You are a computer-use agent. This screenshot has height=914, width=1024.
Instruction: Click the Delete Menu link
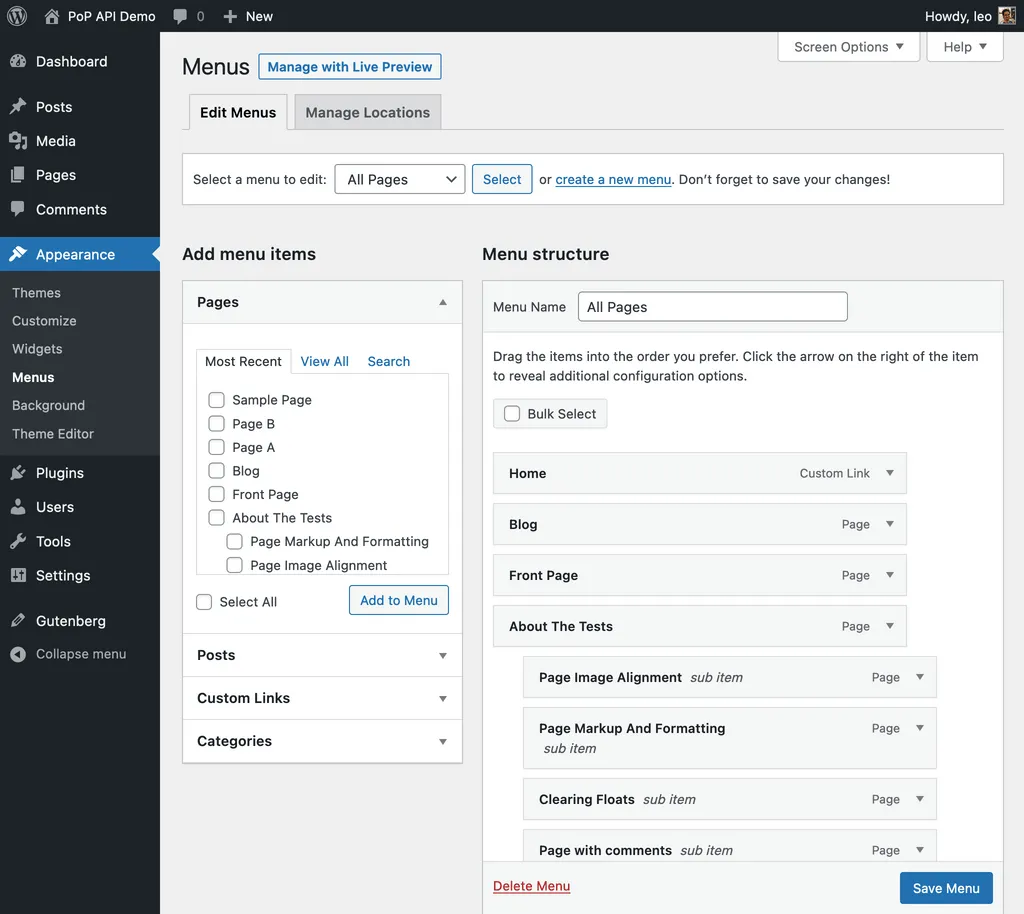click(x=532, y=886)
